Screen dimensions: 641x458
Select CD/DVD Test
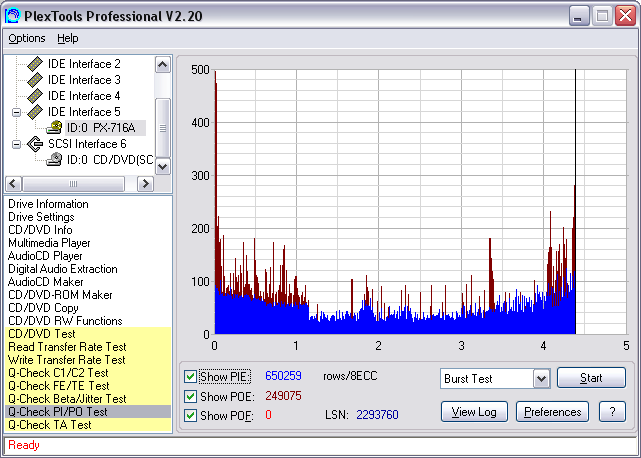(88, 334)
